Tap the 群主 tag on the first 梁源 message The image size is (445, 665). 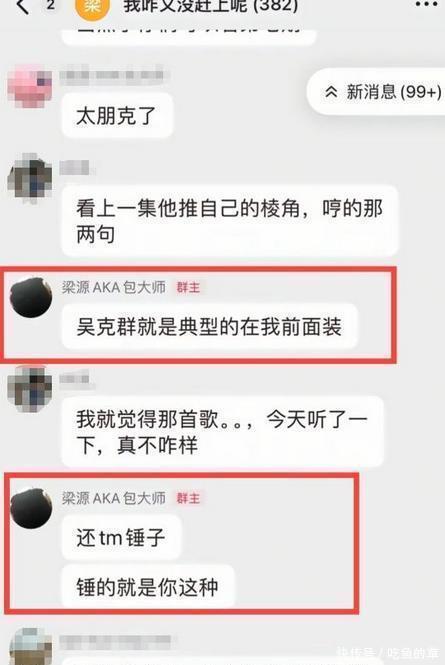coord(188,288)
